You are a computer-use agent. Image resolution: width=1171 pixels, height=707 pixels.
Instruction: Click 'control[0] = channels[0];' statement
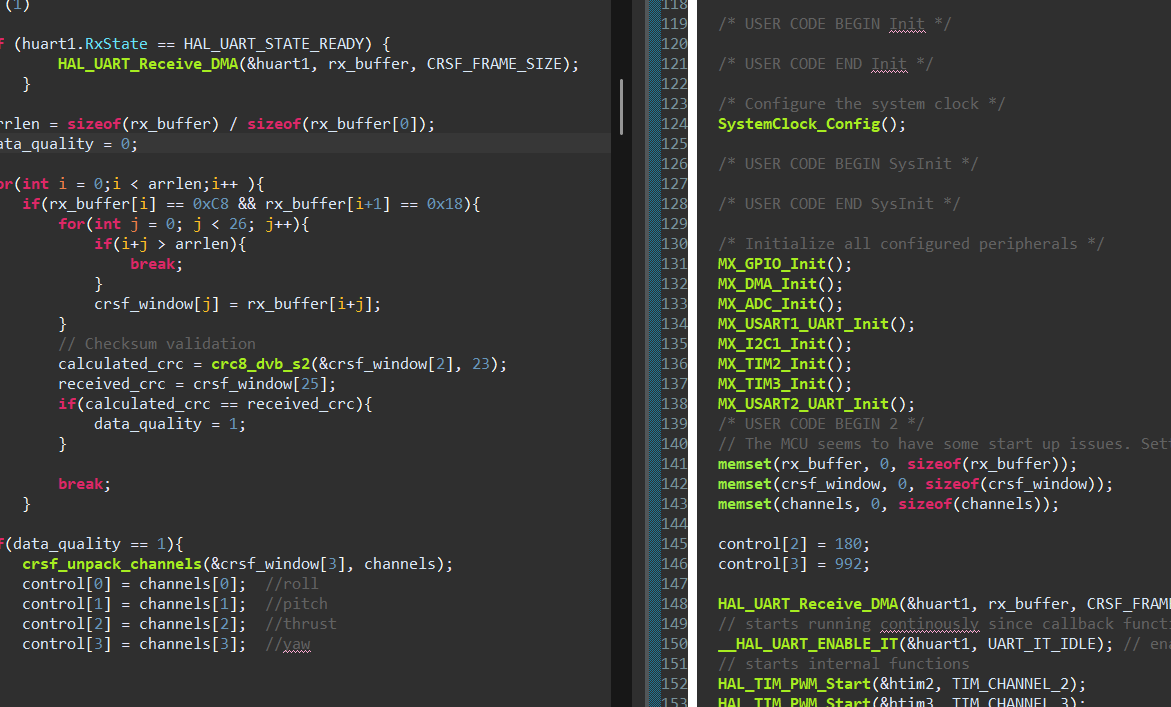coord(134,584)
